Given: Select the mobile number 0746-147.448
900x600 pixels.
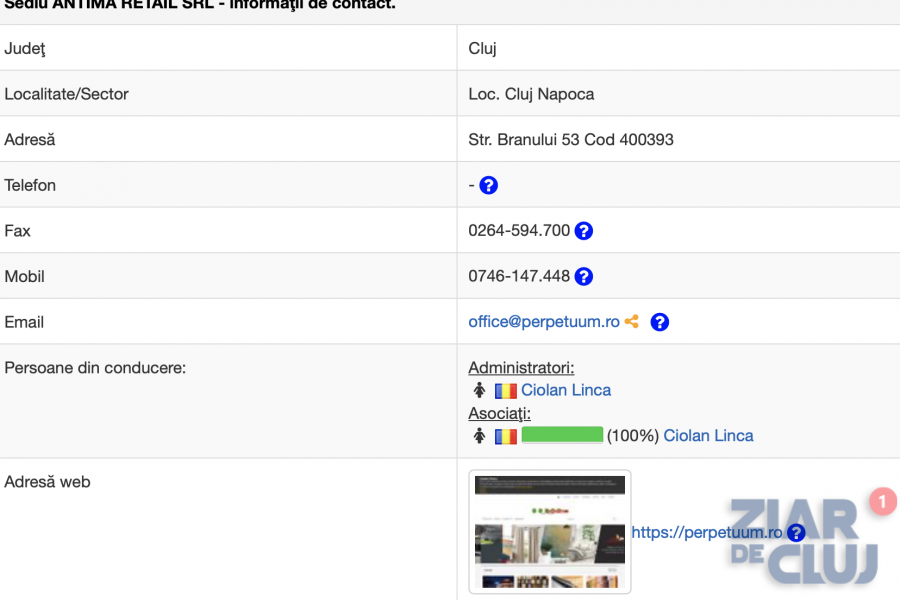Looking at the screenshot, I should coord(519,276).
